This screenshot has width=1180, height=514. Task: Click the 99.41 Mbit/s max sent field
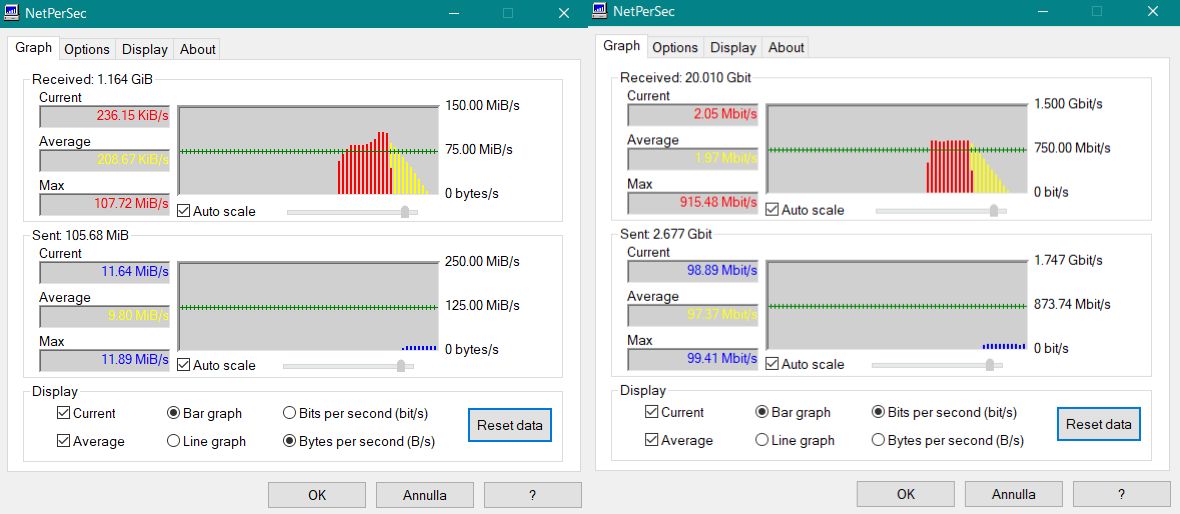693,358
